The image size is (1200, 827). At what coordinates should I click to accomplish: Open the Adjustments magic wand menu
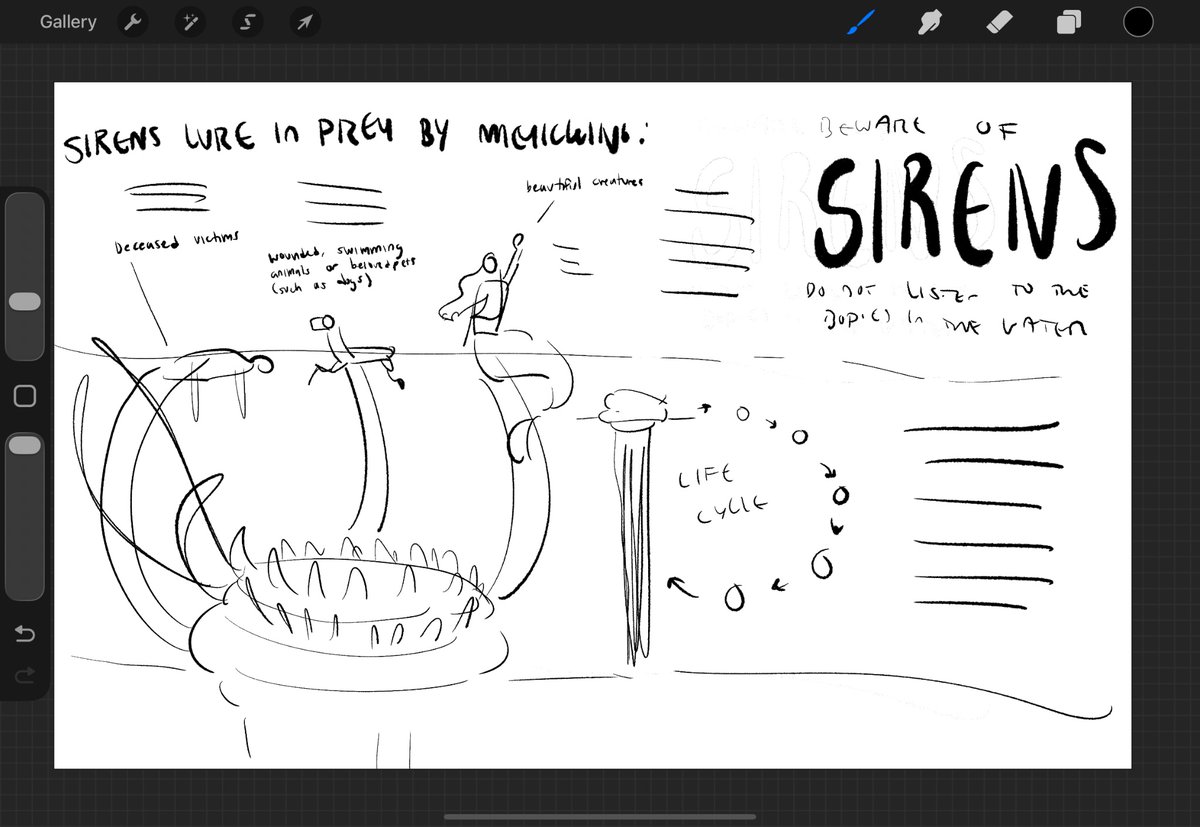(x=189, y=22)
